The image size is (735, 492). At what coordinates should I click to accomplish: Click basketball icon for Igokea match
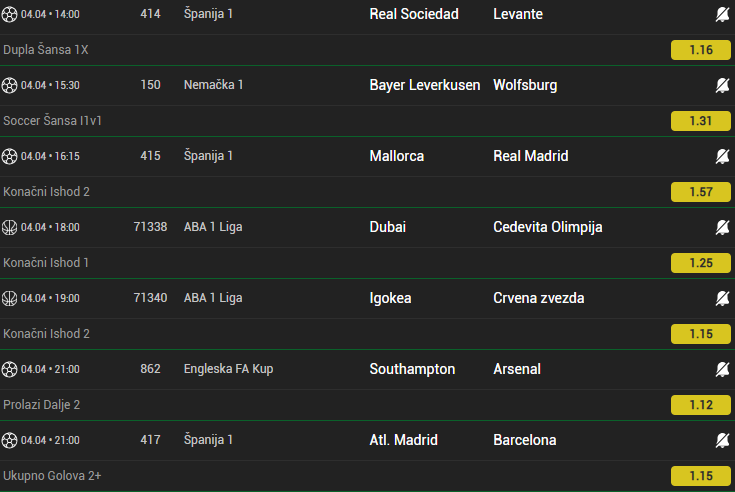pyautogui.click(x=10, y=298)
